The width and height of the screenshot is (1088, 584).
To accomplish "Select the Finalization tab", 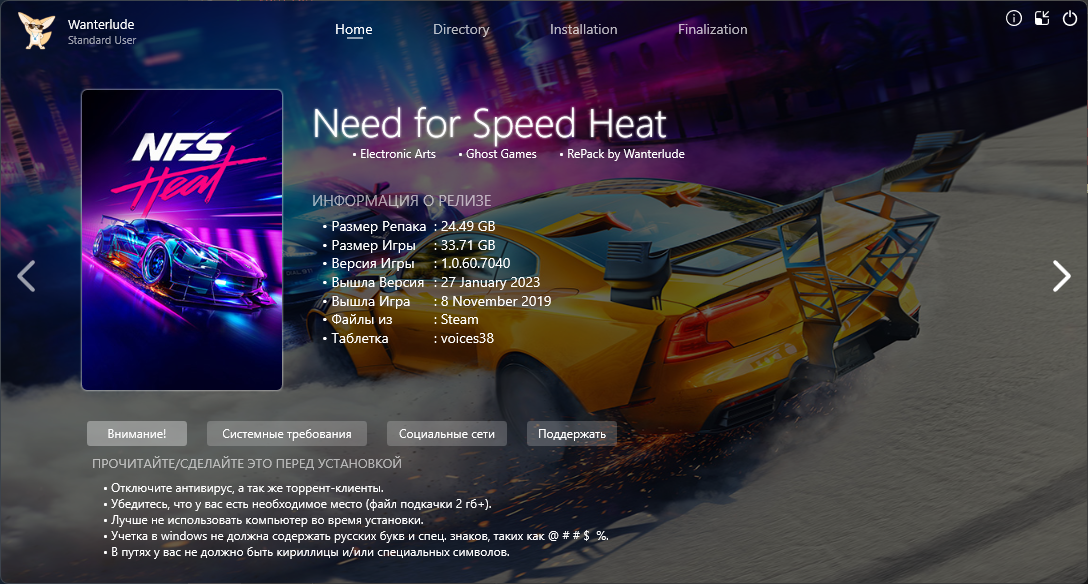I will pyautogui.click(x=712, y=30).
